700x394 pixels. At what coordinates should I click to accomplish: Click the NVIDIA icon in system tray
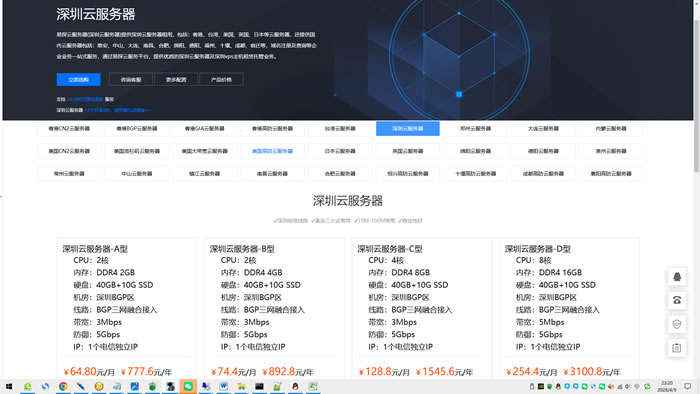(541, 386)
